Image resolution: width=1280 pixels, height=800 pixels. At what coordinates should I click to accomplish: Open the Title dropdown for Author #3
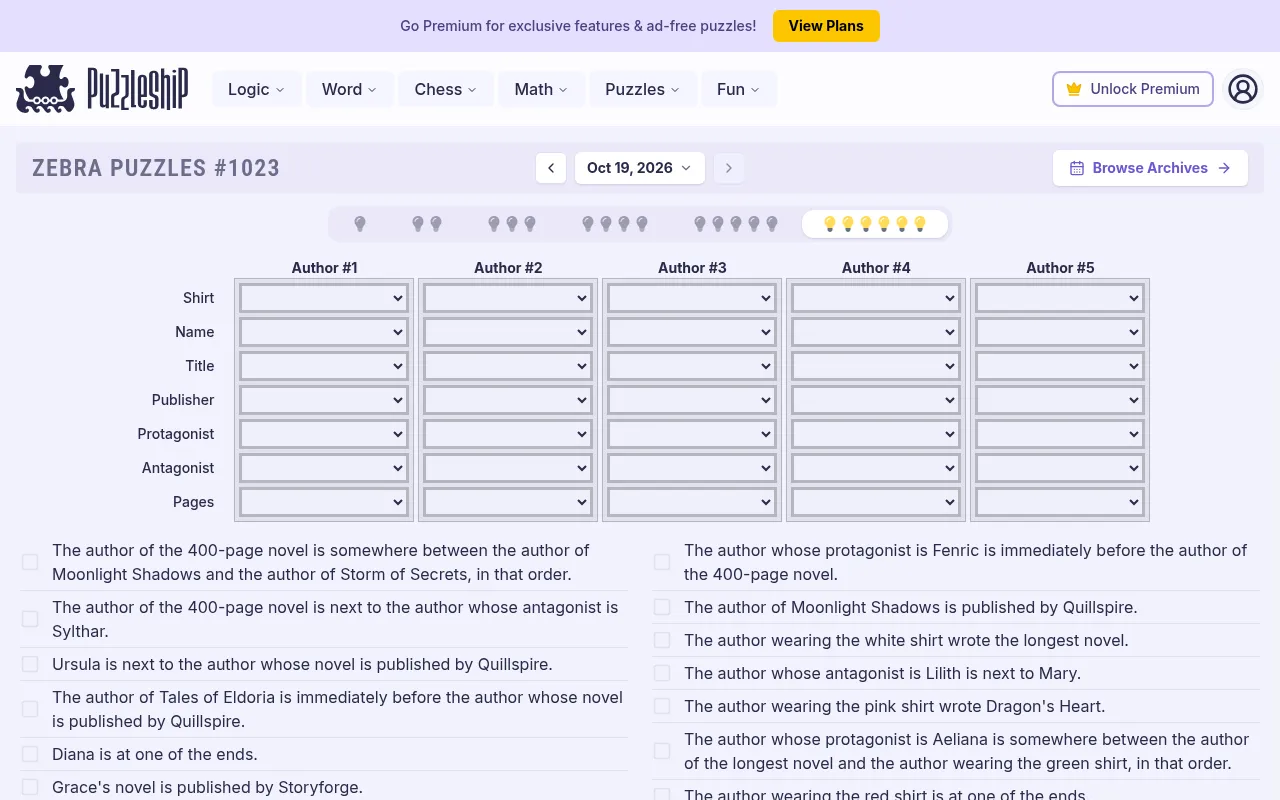[x=692, y=366]
